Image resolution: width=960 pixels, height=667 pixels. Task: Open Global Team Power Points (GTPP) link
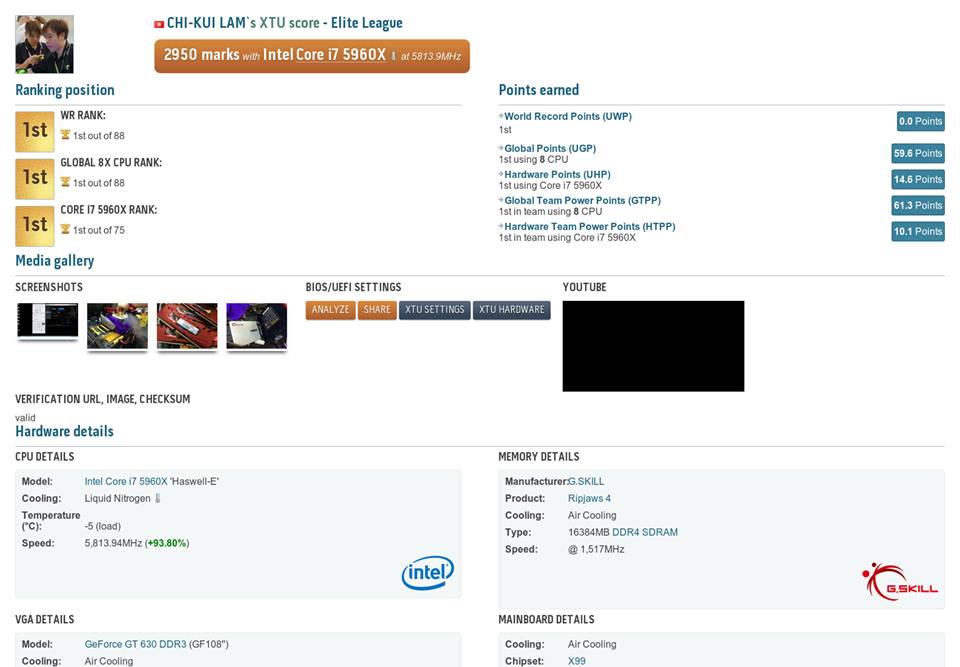pyautogui.click(x=582, y=200)
